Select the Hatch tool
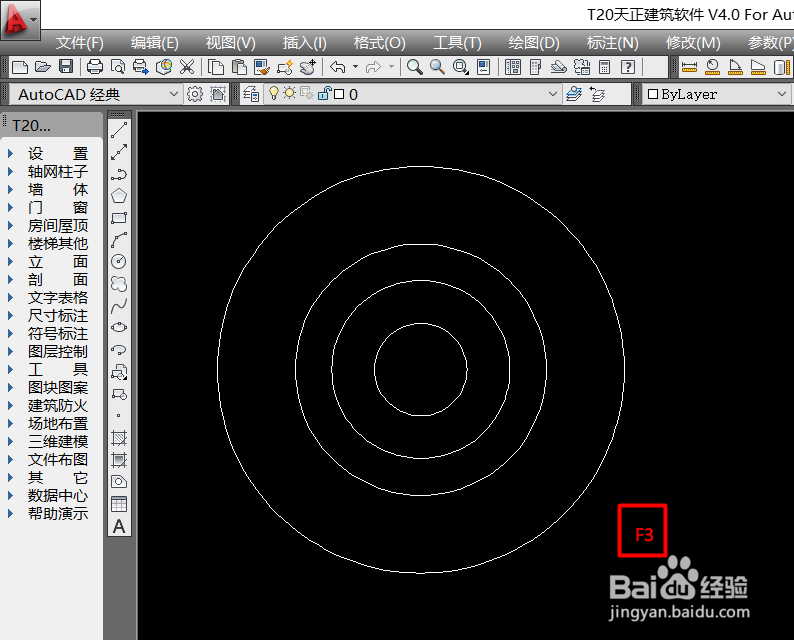The height and width of the screenshot is (640, 794). (x=119, y=438)
